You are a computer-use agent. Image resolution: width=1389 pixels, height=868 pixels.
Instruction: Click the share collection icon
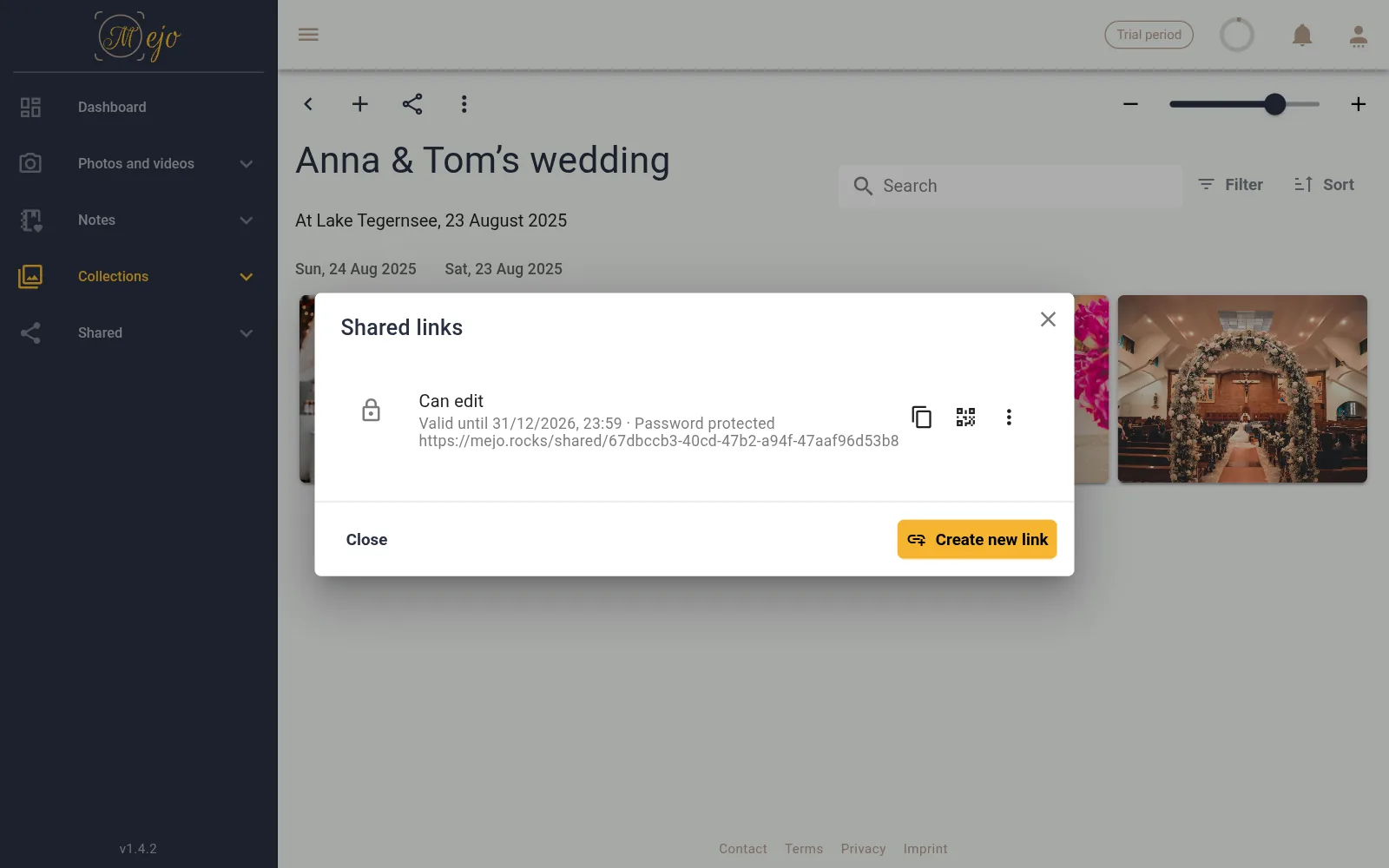(x=412, y=104)
